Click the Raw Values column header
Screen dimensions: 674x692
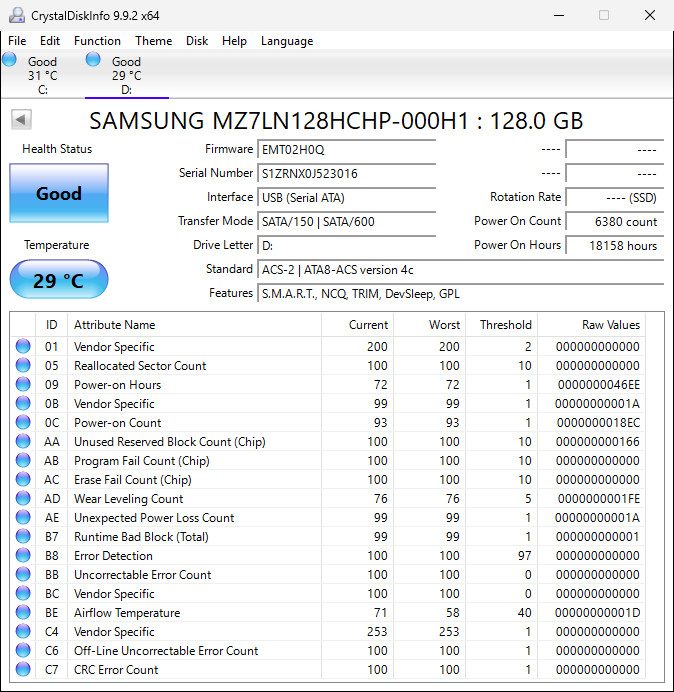[591, 325]
